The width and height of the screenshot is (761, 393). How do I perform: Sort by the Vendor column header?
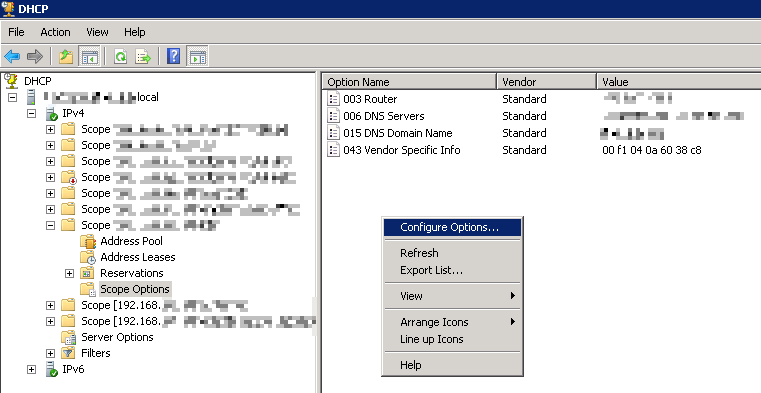pos(546,82)
